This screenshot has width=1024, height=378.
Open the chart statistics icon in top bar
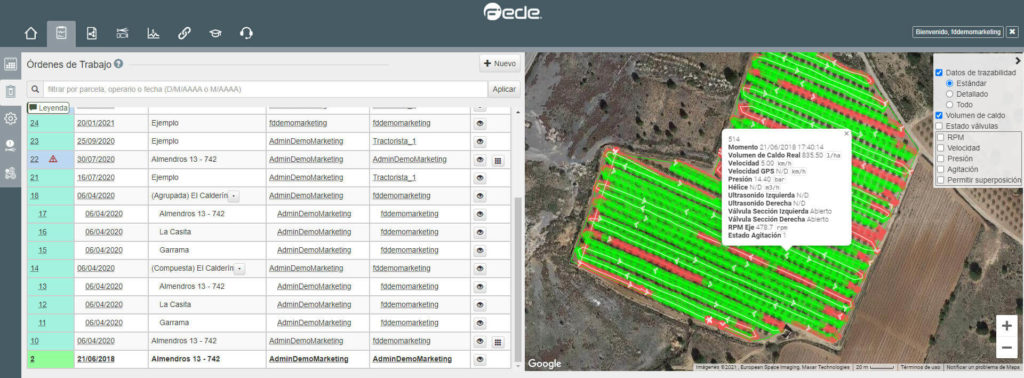tap(153, 33)
